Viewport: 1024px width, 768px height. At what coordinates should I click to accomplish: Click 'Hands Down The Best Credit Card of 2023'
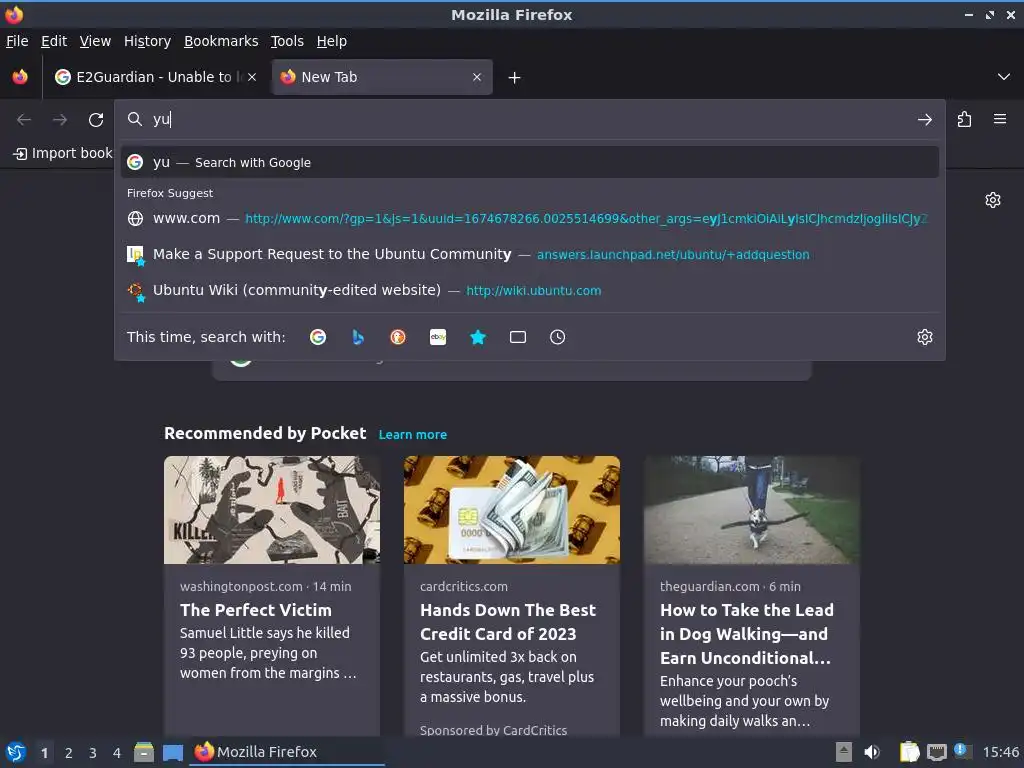click(507, 622)
